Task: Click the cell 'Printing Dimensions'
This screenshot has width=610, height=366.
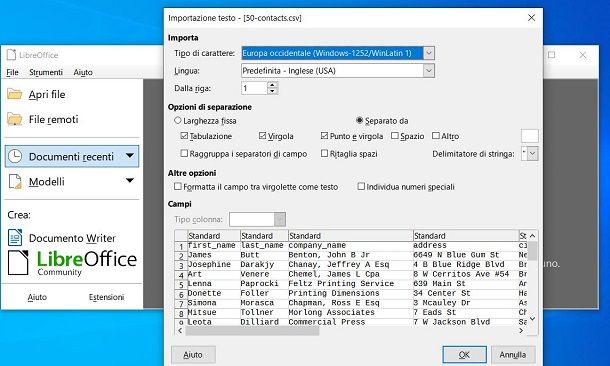Action: tap(334, 293)
